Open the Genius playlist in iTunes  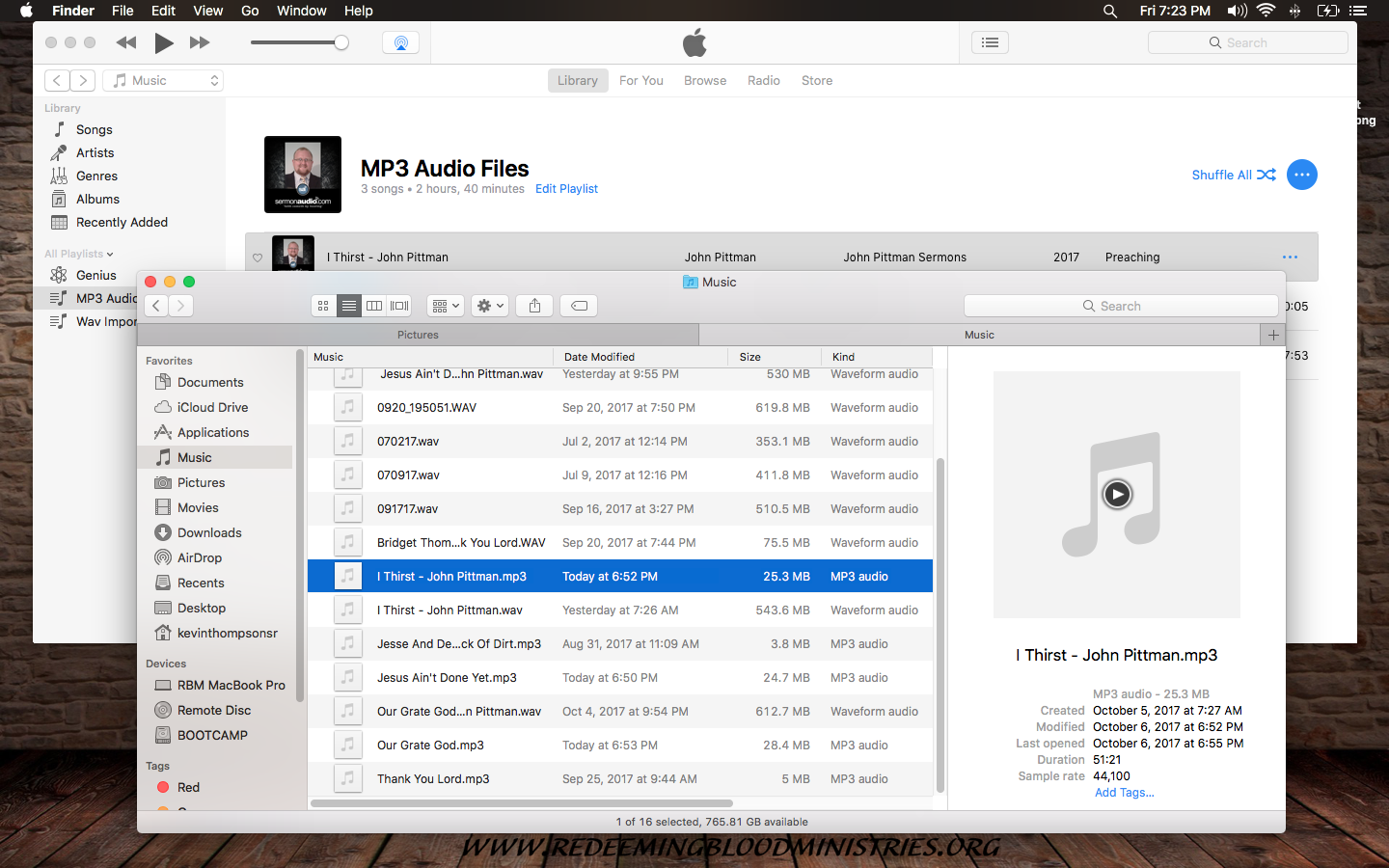95,275
